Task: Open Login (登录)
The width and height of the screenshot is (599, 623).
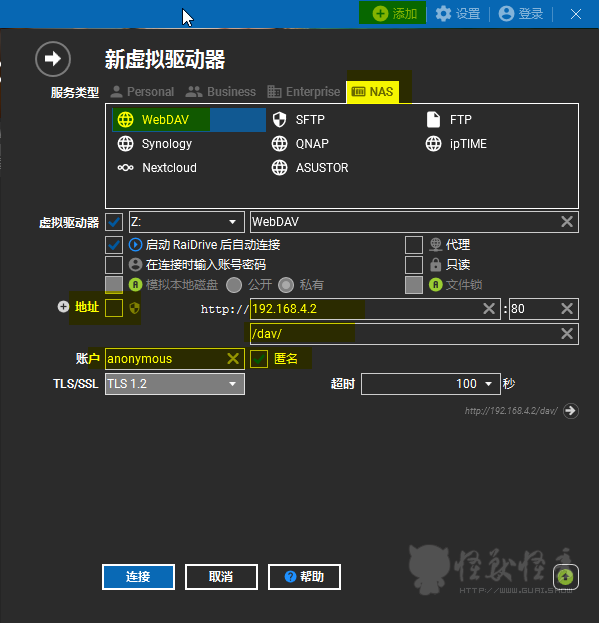Action: [x=520, y=14]
